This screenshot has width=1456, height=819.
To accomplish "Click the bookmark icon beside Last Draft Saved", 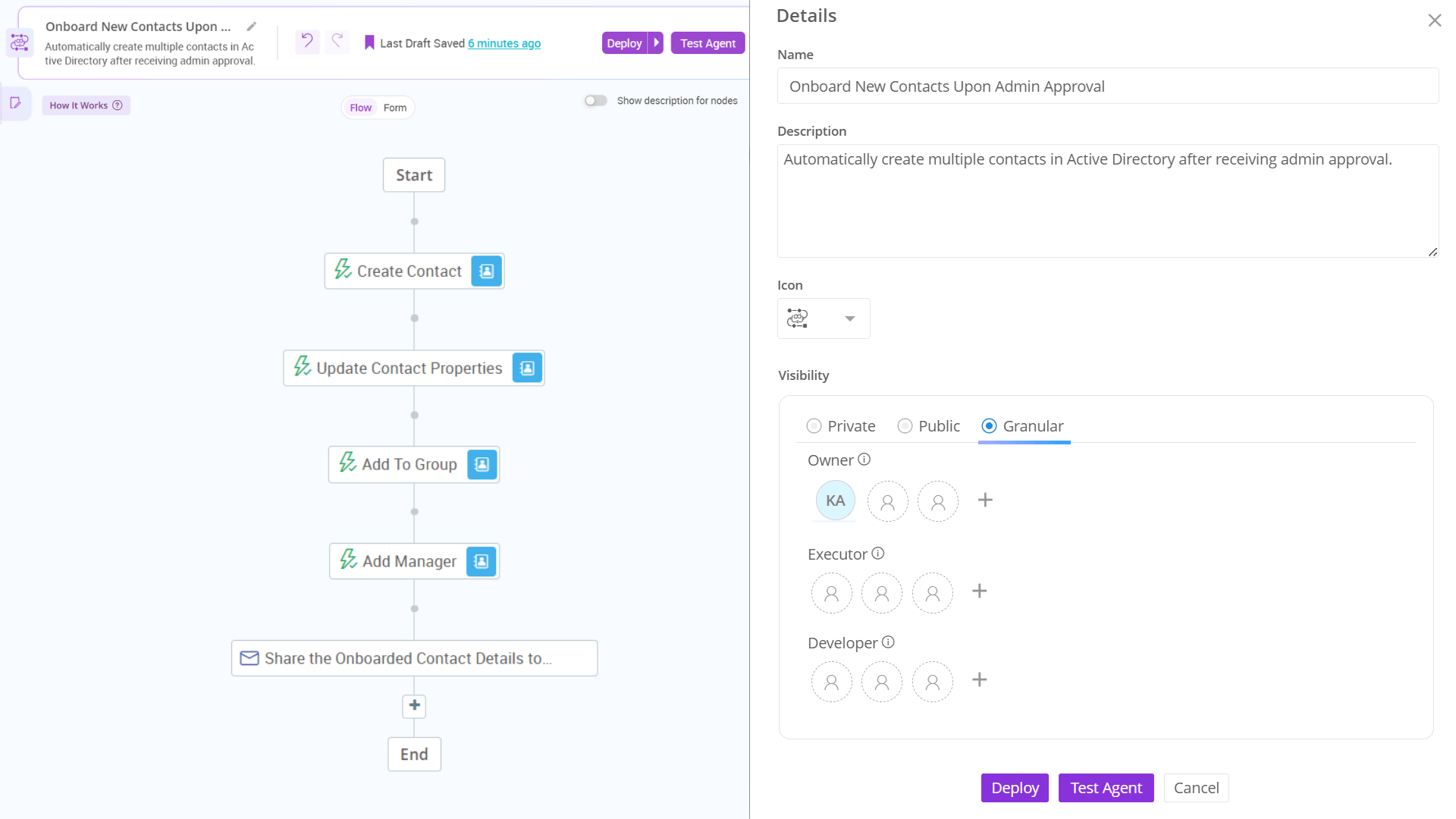I will tap(369, 43).
